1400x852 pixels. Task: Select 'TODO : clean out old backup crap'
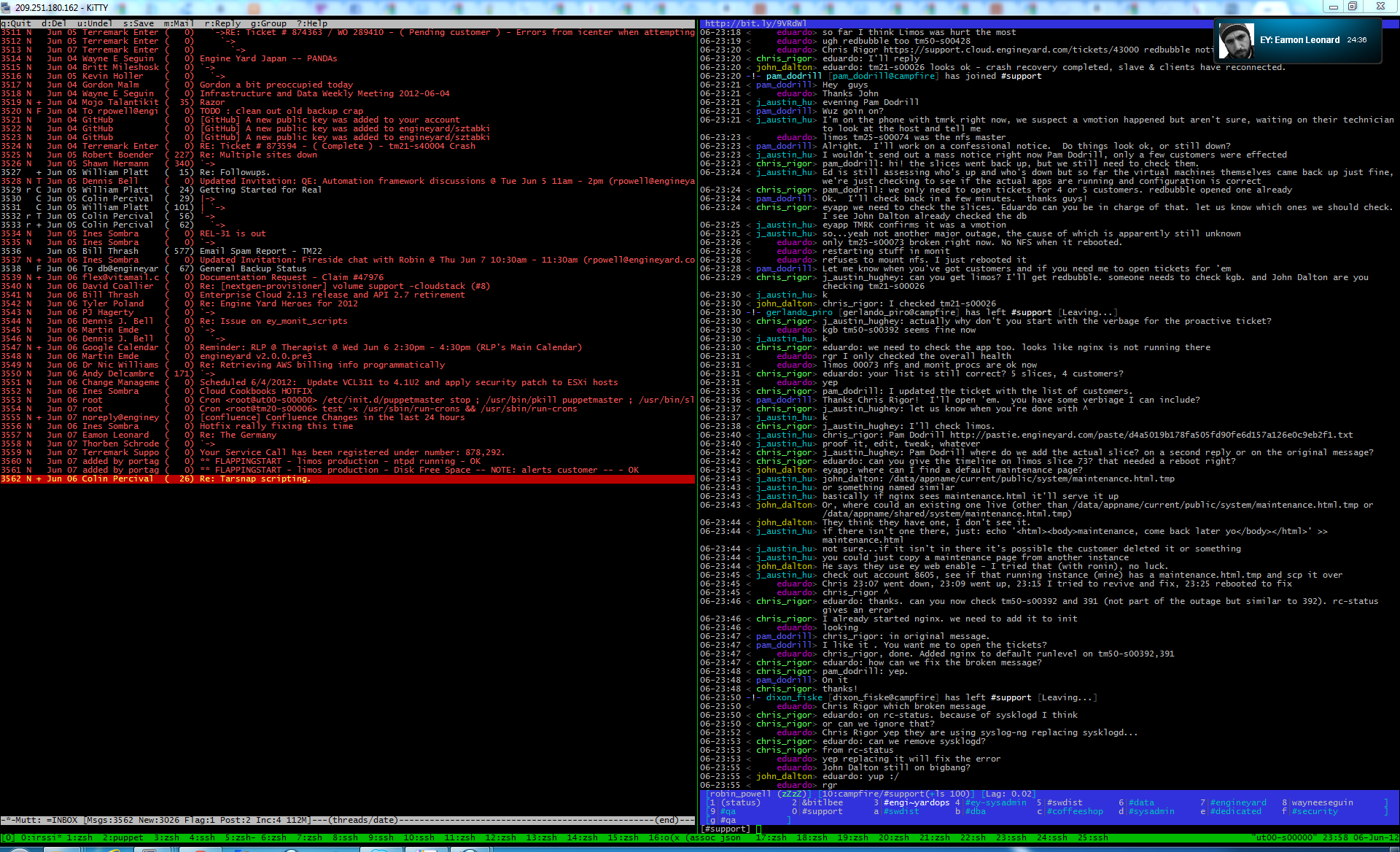(347, 111)
